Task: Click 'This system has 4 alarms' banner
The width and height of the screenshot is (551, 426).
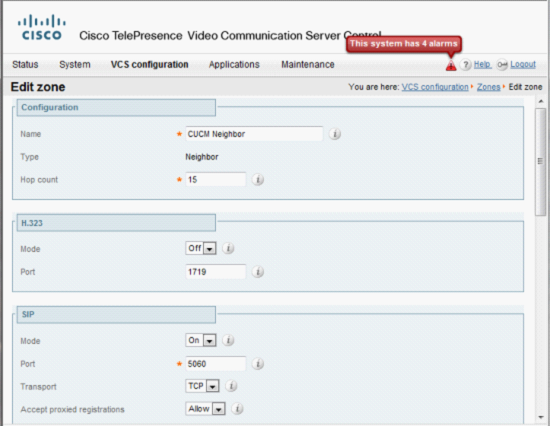Action: pos(404,44)
